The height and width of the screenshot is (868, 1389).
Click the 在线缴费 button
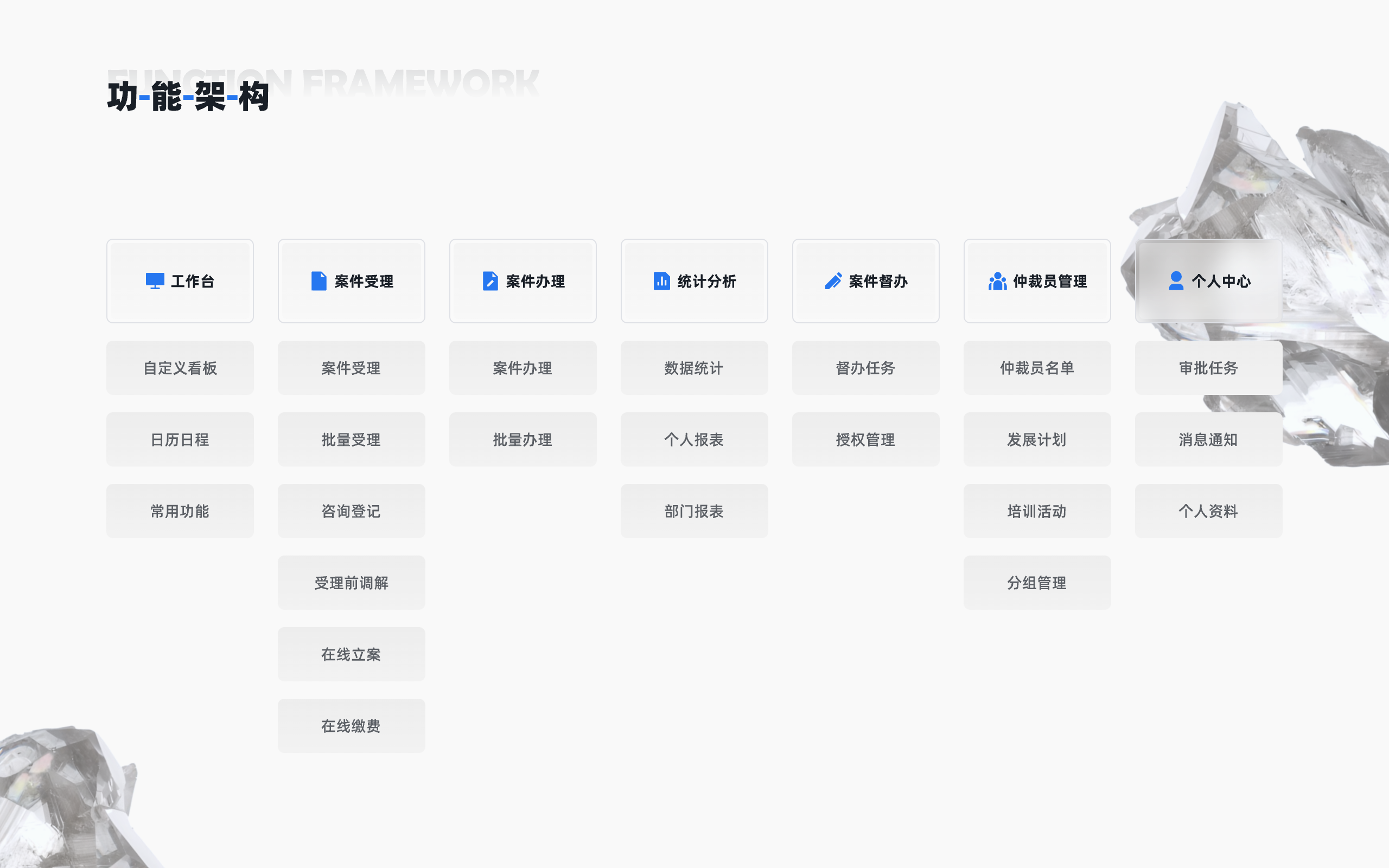tap(351, 726)
